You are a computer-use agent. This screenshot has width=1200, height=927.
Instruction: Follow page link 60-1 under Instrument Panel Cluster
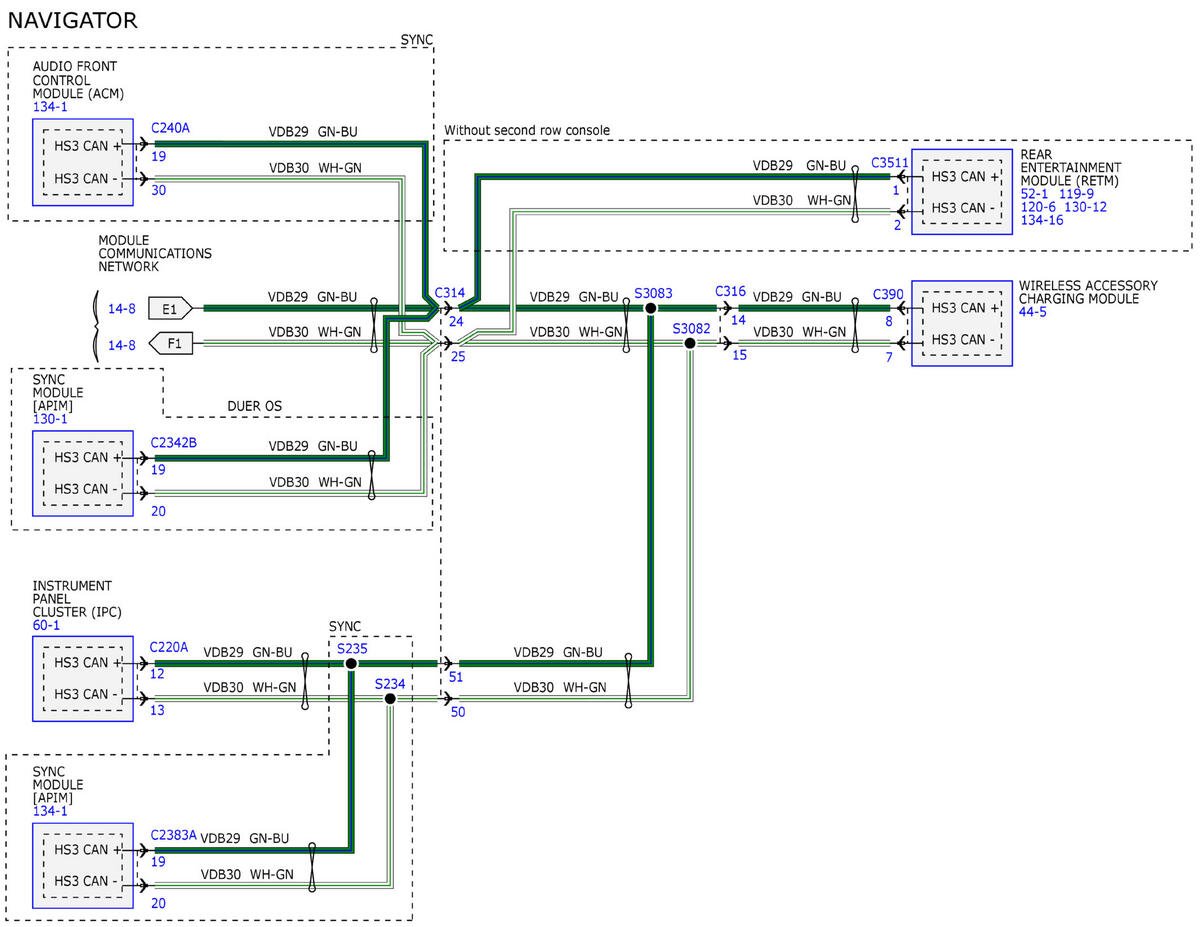[x=47, y=625]
